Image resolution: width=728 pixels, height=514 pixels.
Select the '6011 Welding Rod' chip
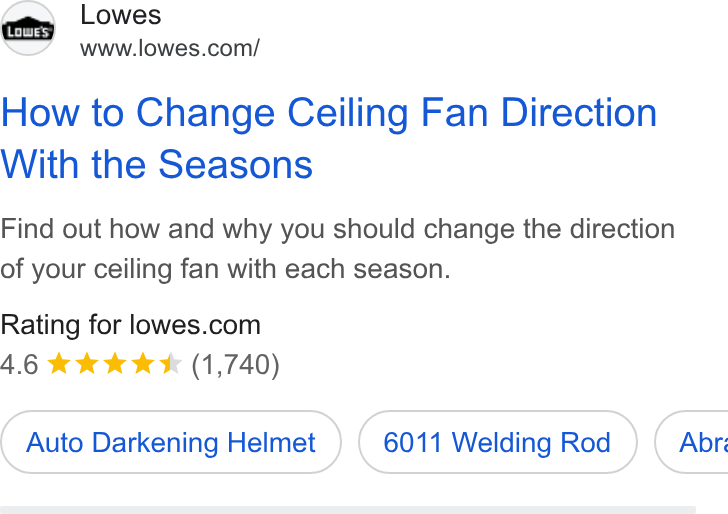(498, 442)
